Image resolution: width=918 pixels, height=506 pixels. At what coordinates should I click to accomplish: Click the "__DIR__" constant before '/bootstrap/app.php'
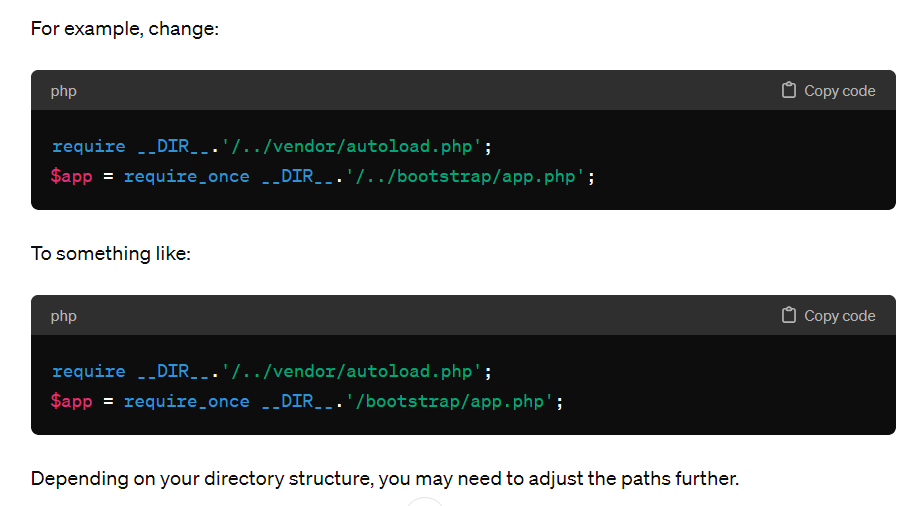[x=297, y=401]
